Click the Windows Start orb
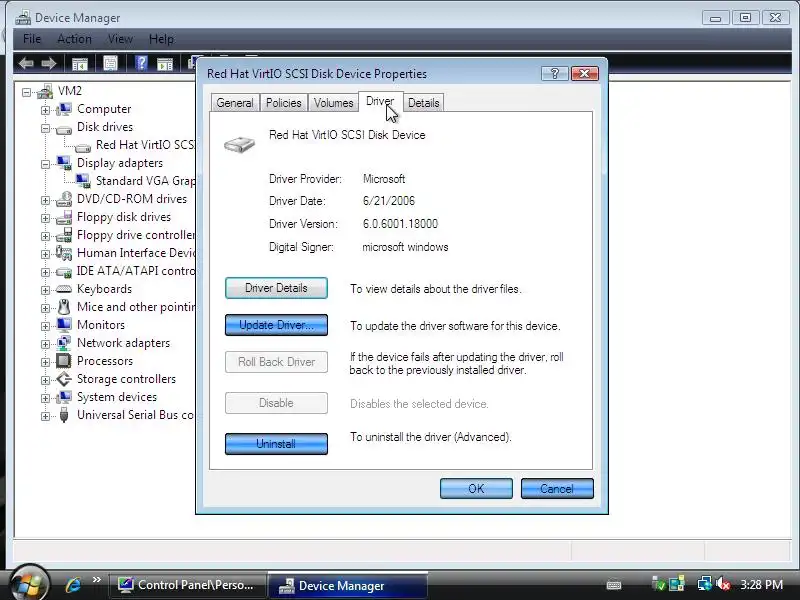 point(29,584)
